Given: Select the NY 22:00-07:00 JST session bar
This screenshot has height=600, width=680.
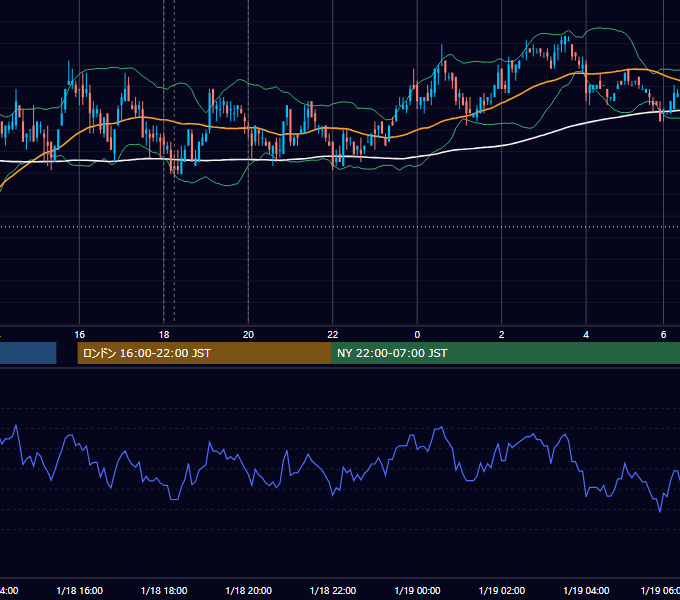Looking at the screenshot, I should tap(505, 353).
